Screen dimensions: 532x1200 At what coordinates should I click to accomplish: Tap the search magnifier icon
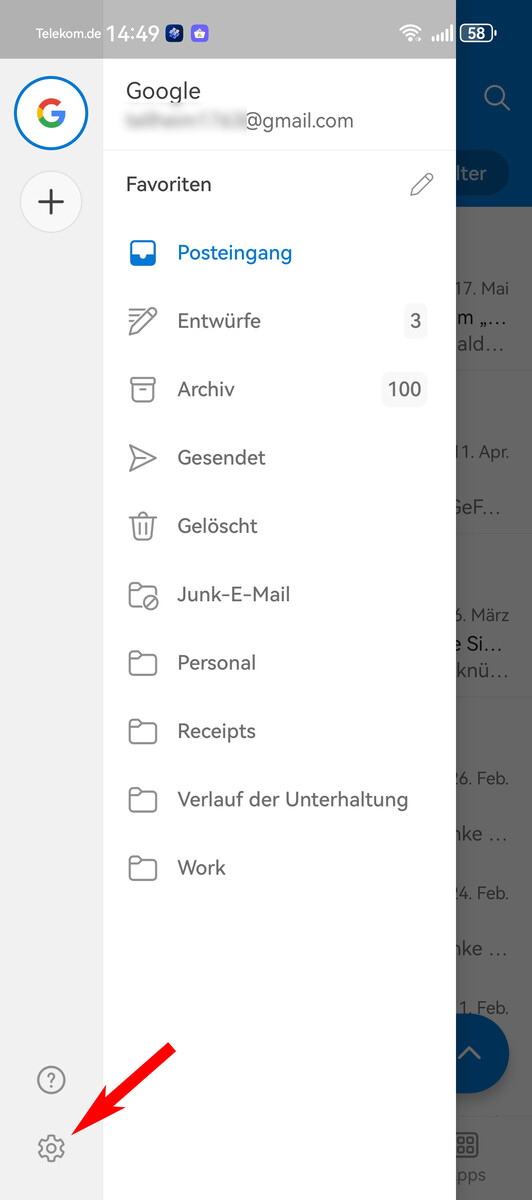496,97
